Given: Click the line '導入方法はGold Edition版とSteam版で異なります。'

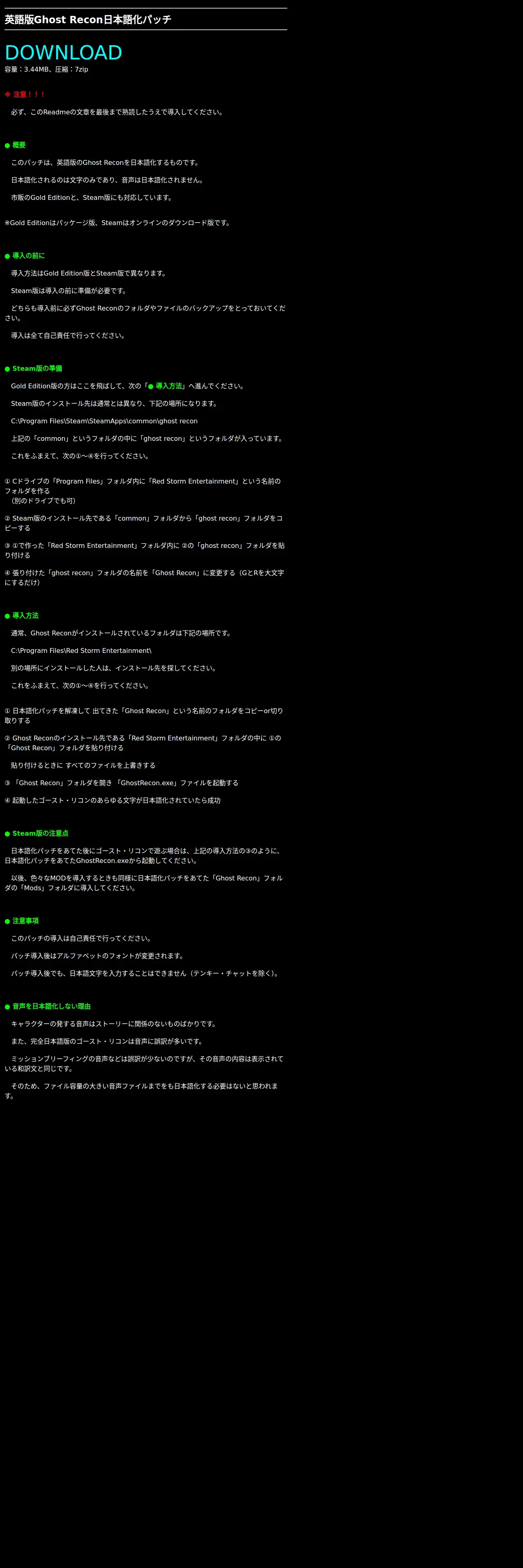Looking at the screenshot, I should point(90,273).
